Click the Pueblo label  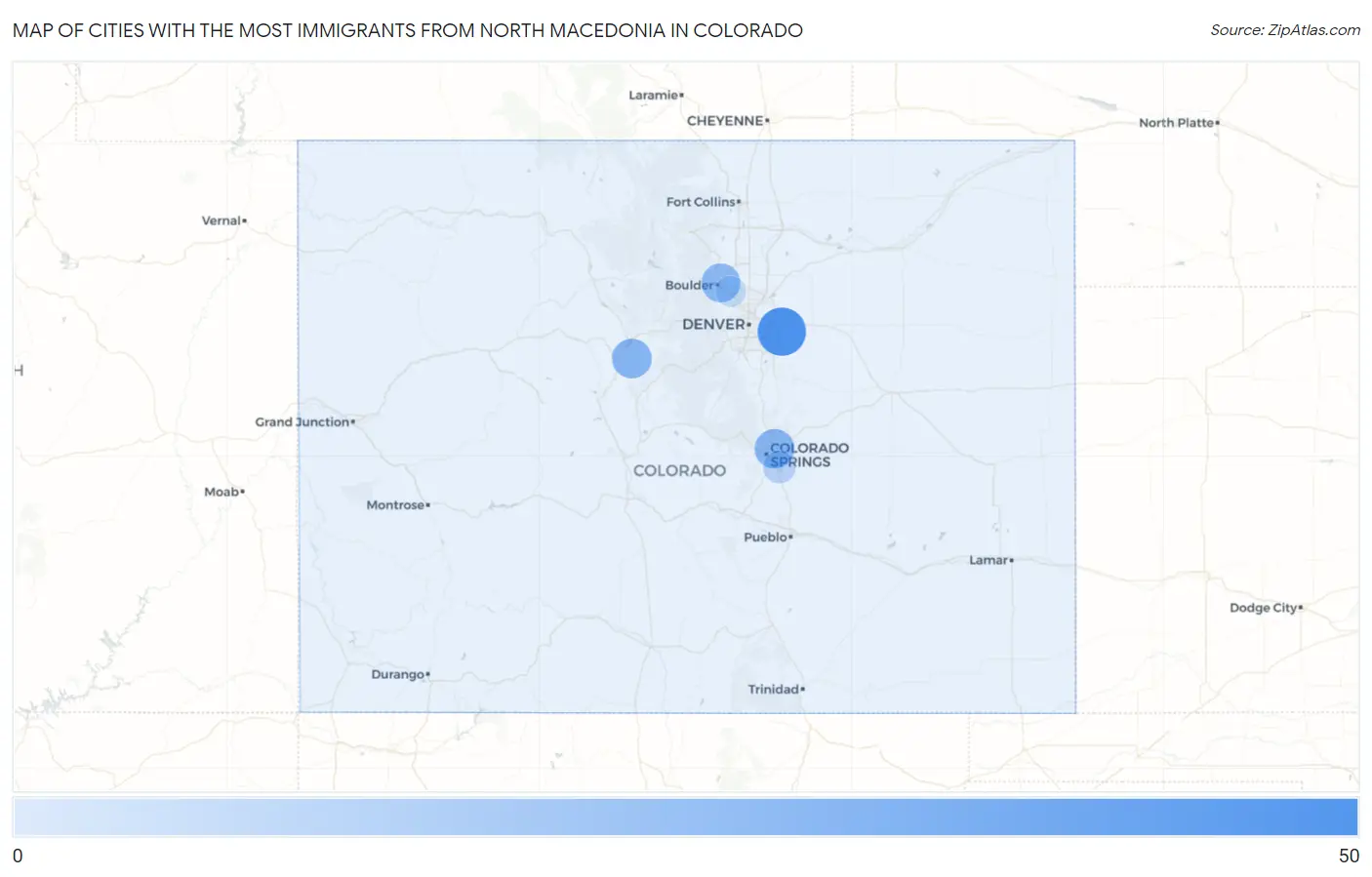(x=765, y=538)
